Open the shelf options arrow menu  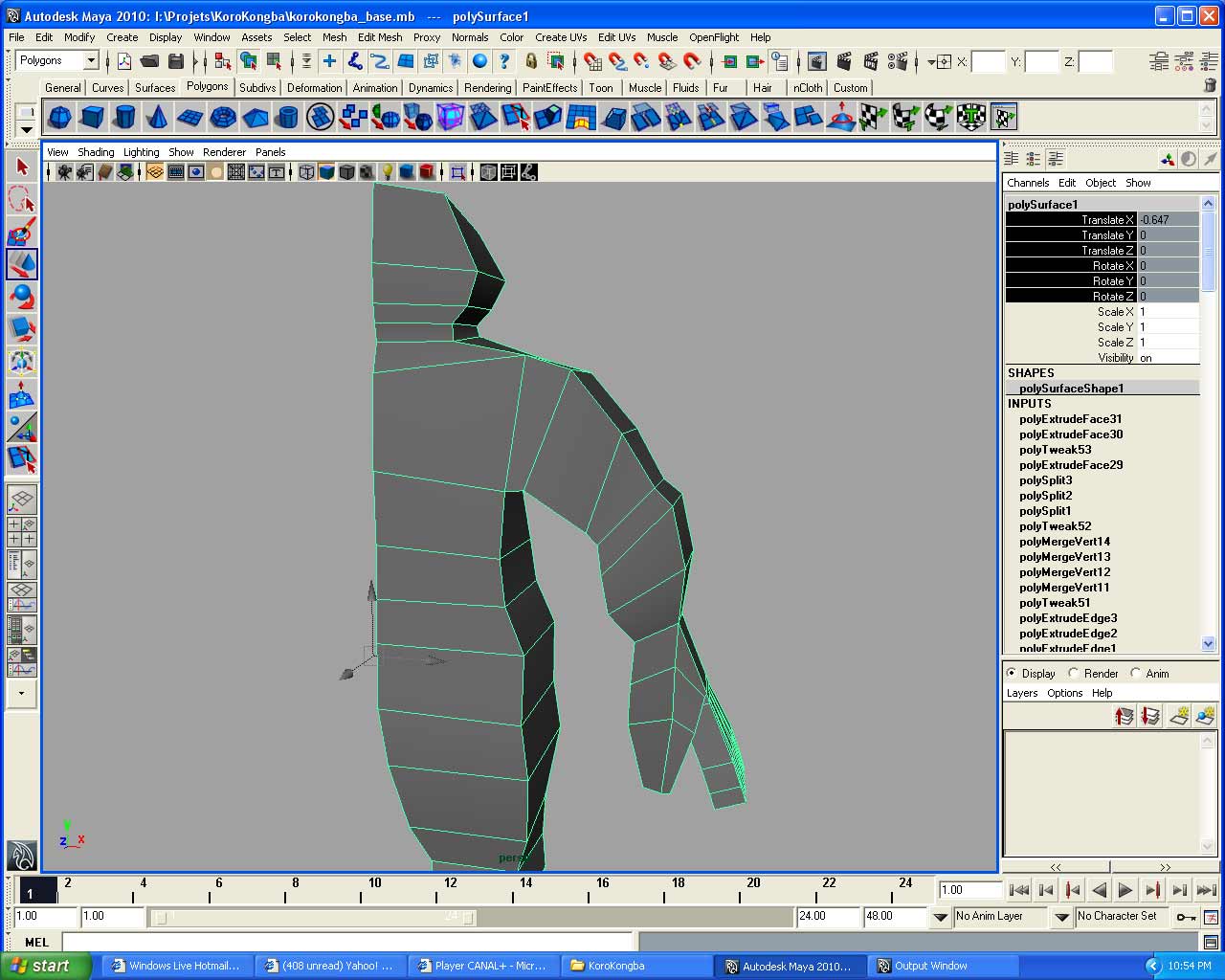click(26, 129)
